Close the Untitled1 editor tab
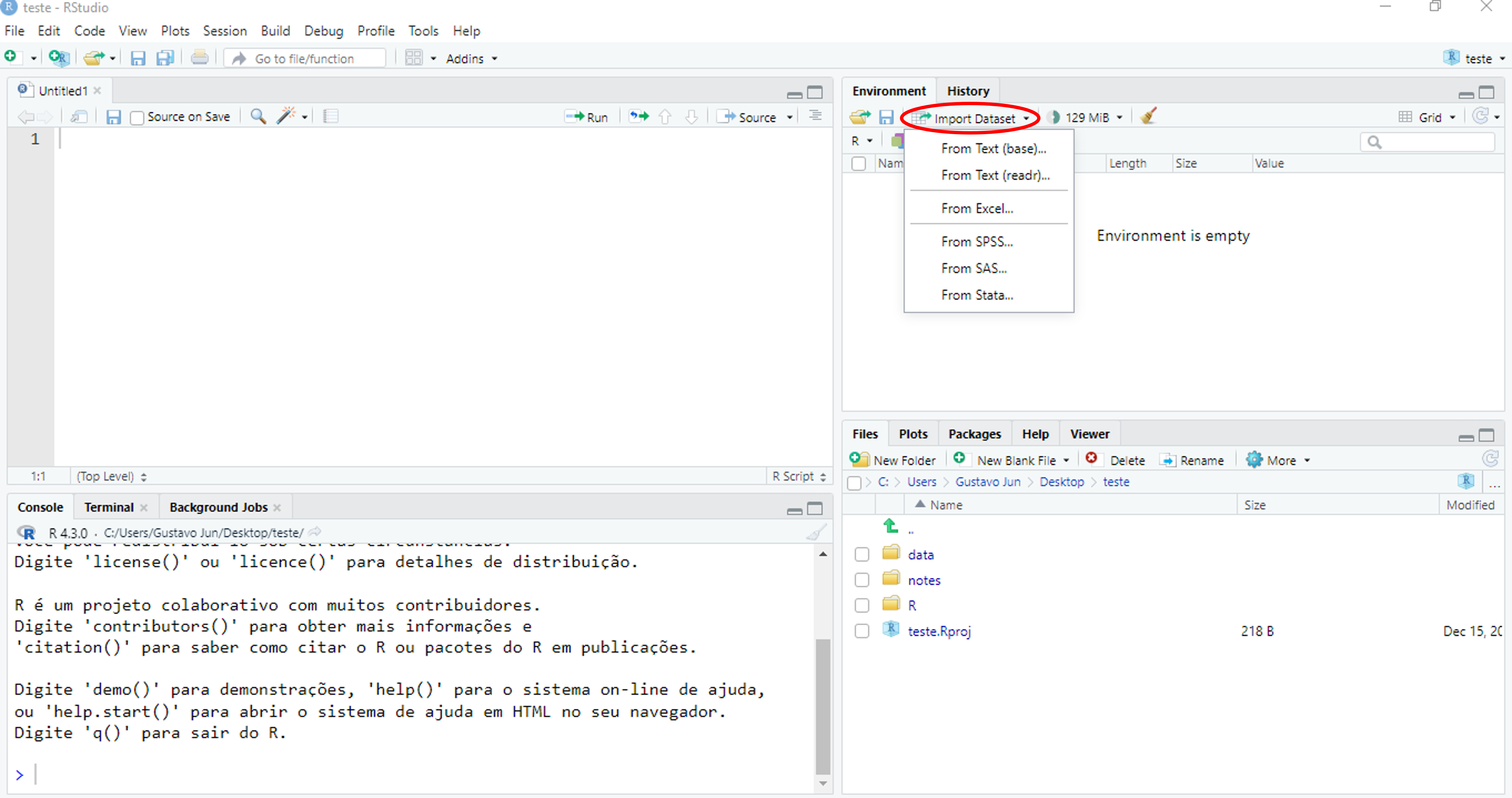Screen dimensions: 1512x798 [98, 90]
